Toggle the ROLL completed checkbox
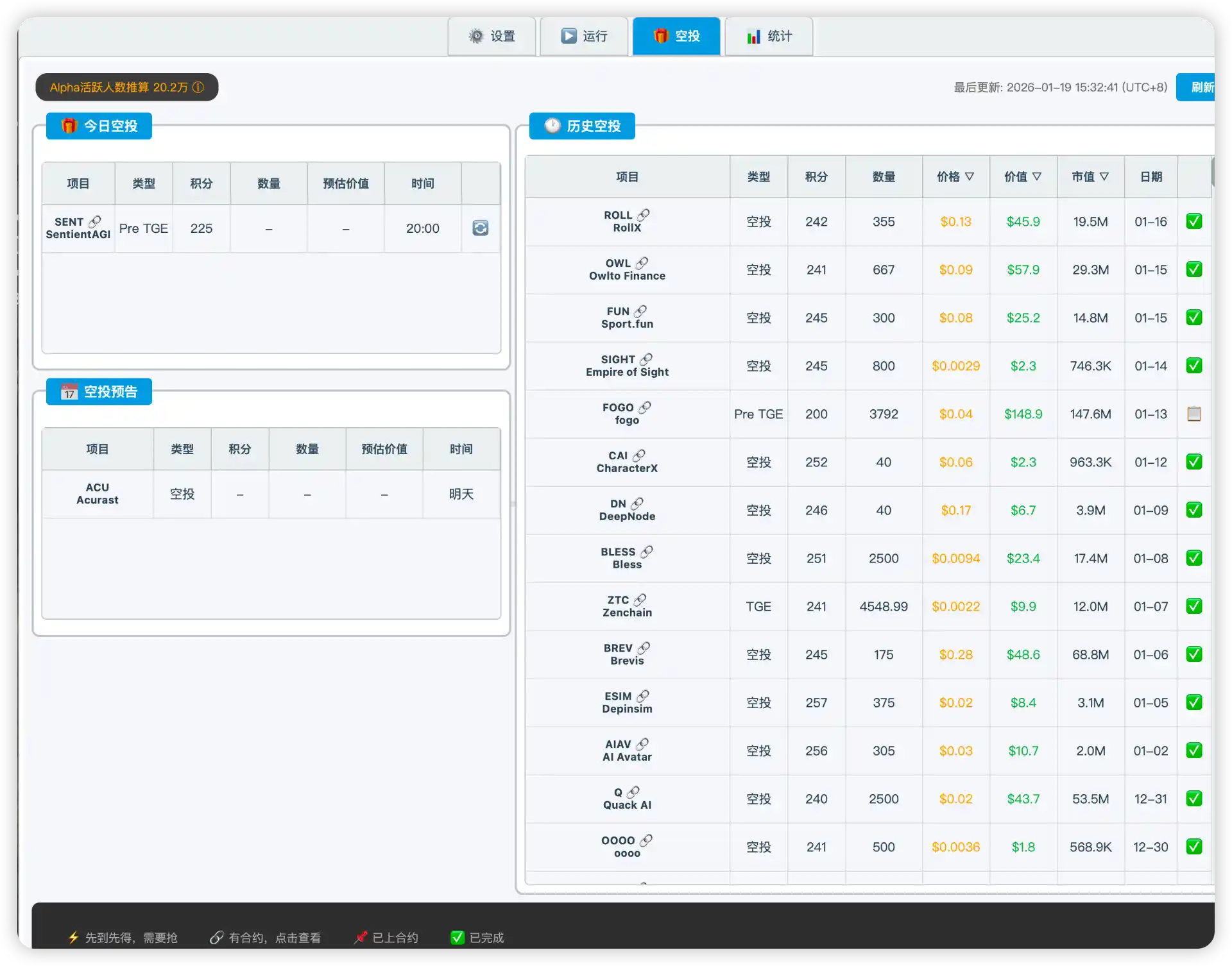This screenshot has width=1232, height=966. 1193,221
